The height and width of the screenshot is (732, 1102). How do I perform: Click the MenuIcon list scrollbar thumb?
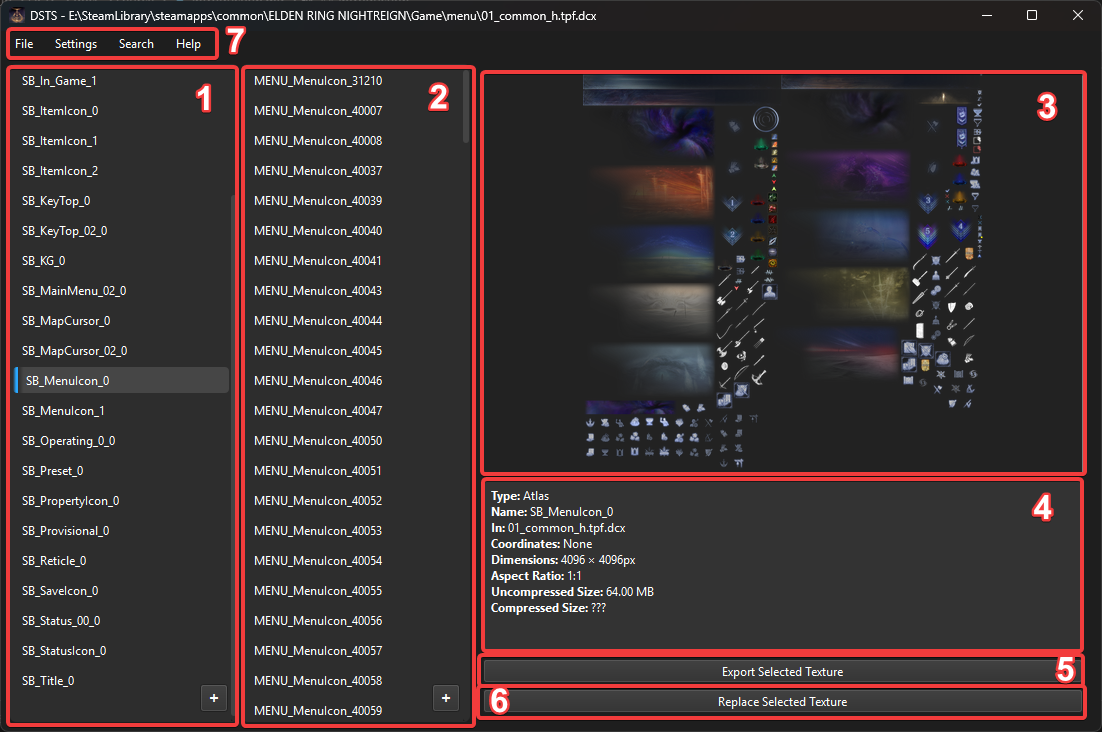[466, 107]
